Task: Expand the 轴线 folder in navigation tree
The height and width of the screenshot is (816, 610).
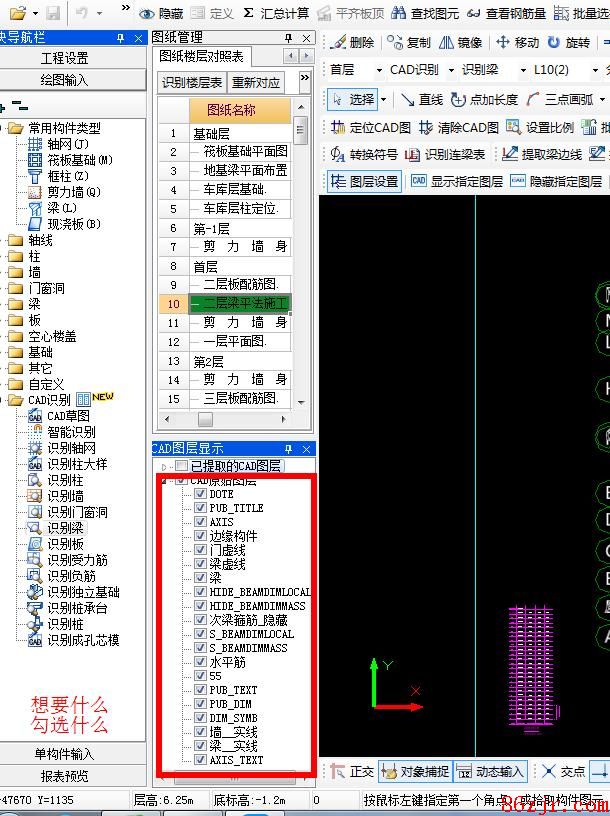Action: [x=14, y=240]
